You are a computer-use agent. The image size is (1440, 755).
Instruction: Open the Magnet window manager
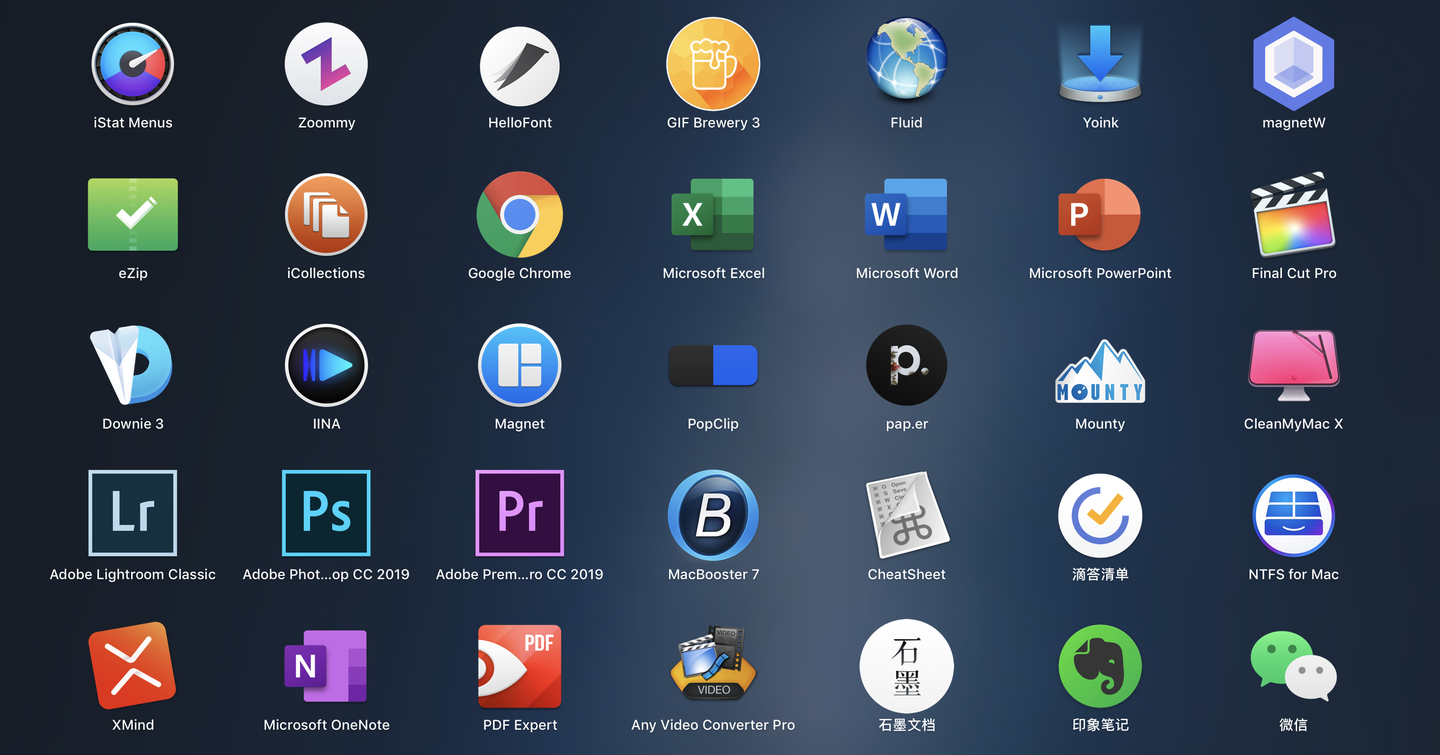click(x=520, y=365)
